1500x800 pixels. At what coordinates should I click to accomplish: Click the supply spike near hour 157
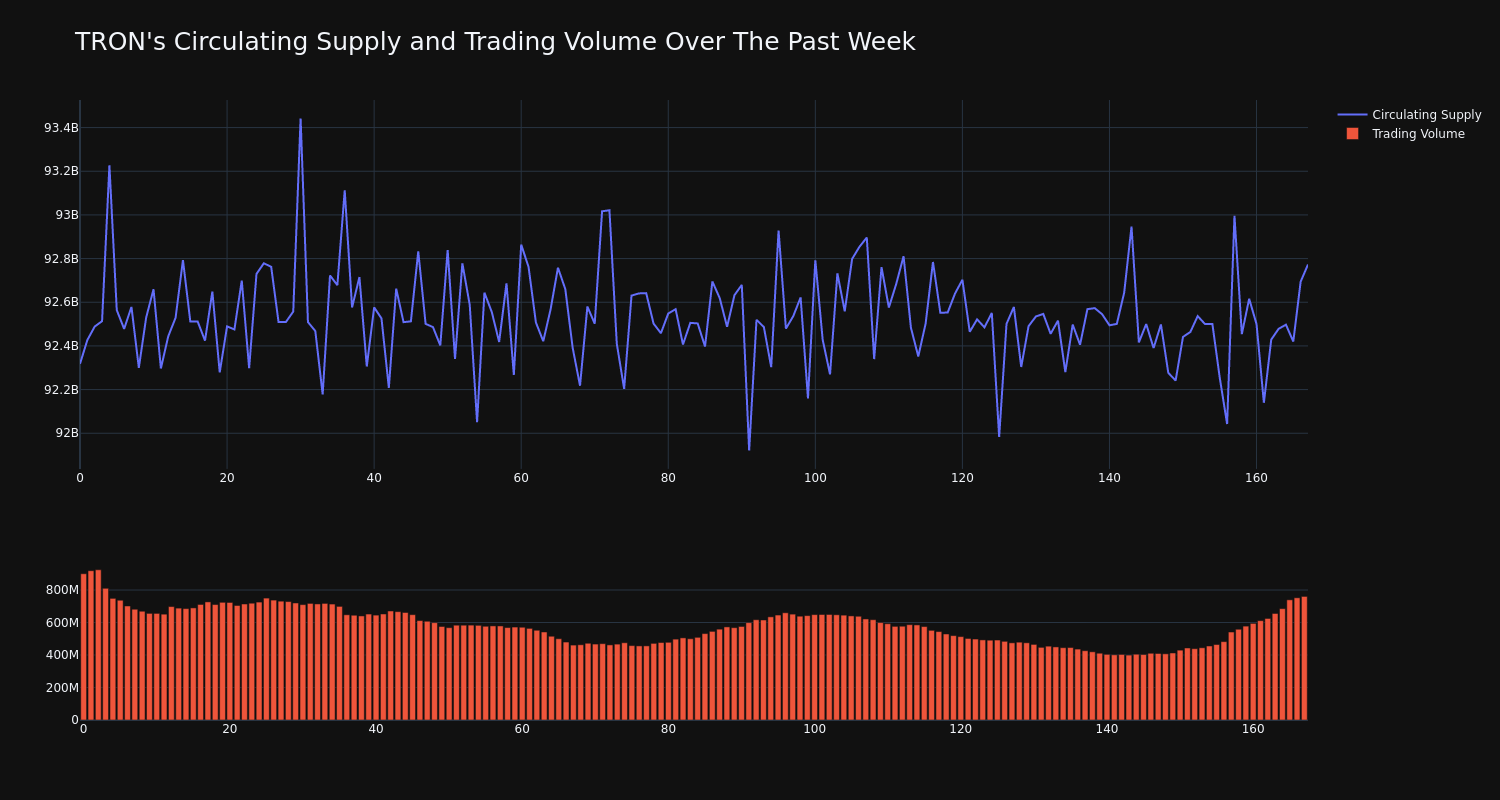coord(1234,217)
